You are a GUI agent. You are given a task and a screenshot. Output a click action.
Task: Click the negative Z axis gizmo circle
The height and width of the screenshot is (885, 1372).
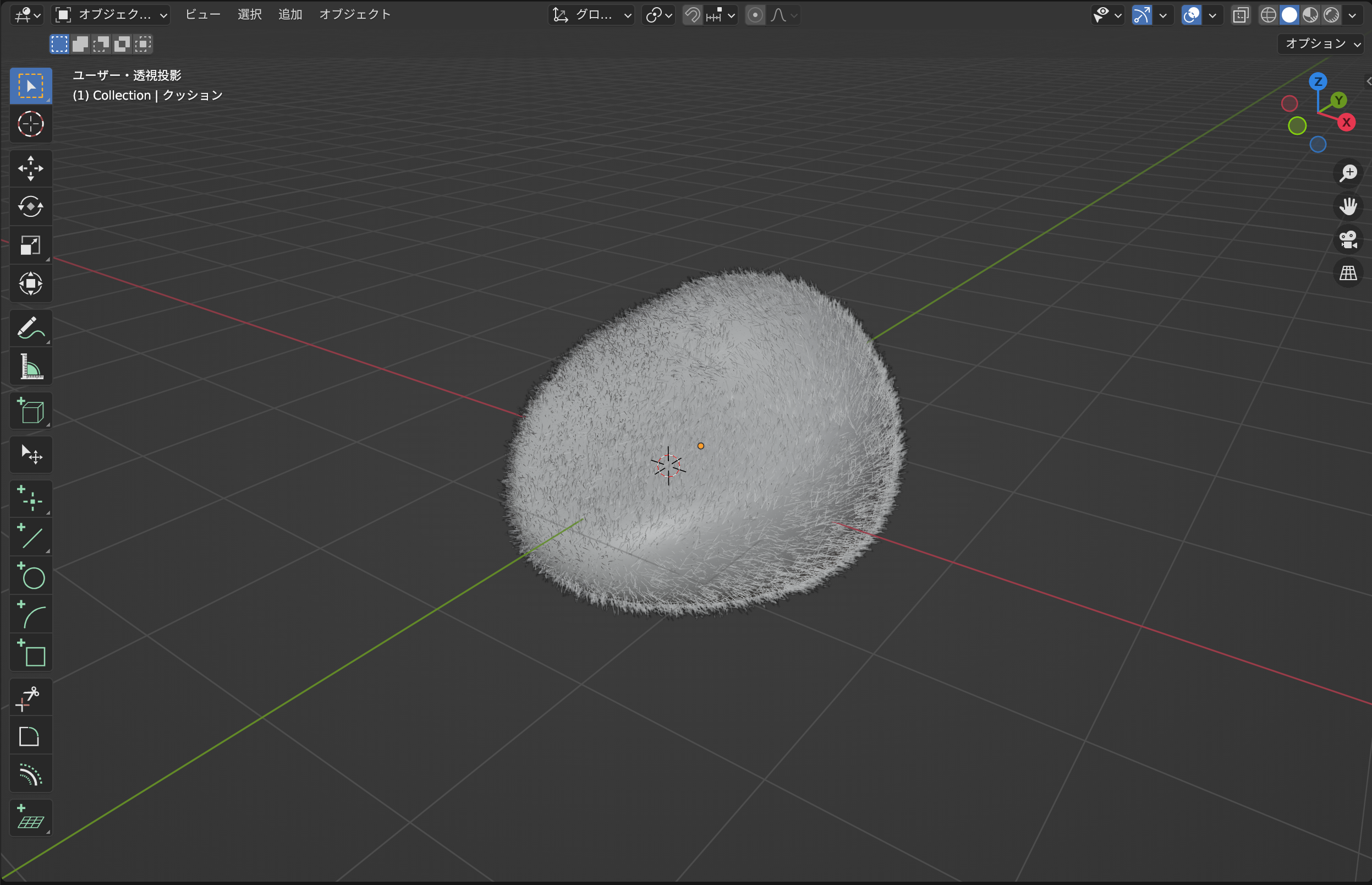(x=1318, y=144)
